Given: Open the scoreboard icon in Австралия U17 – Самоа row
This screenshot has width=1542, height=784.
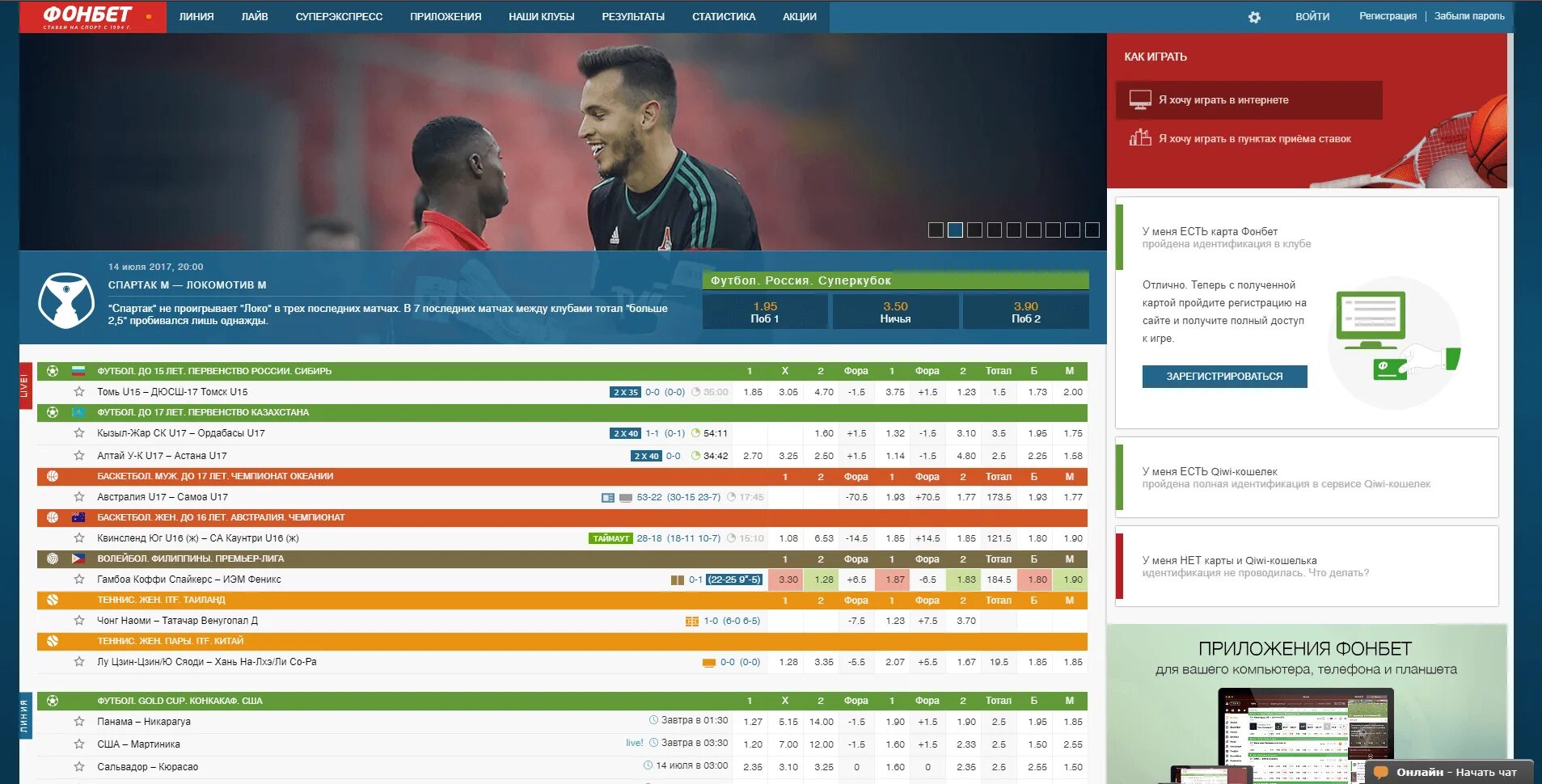Looking at the screenshot, I should click(608, 497).
